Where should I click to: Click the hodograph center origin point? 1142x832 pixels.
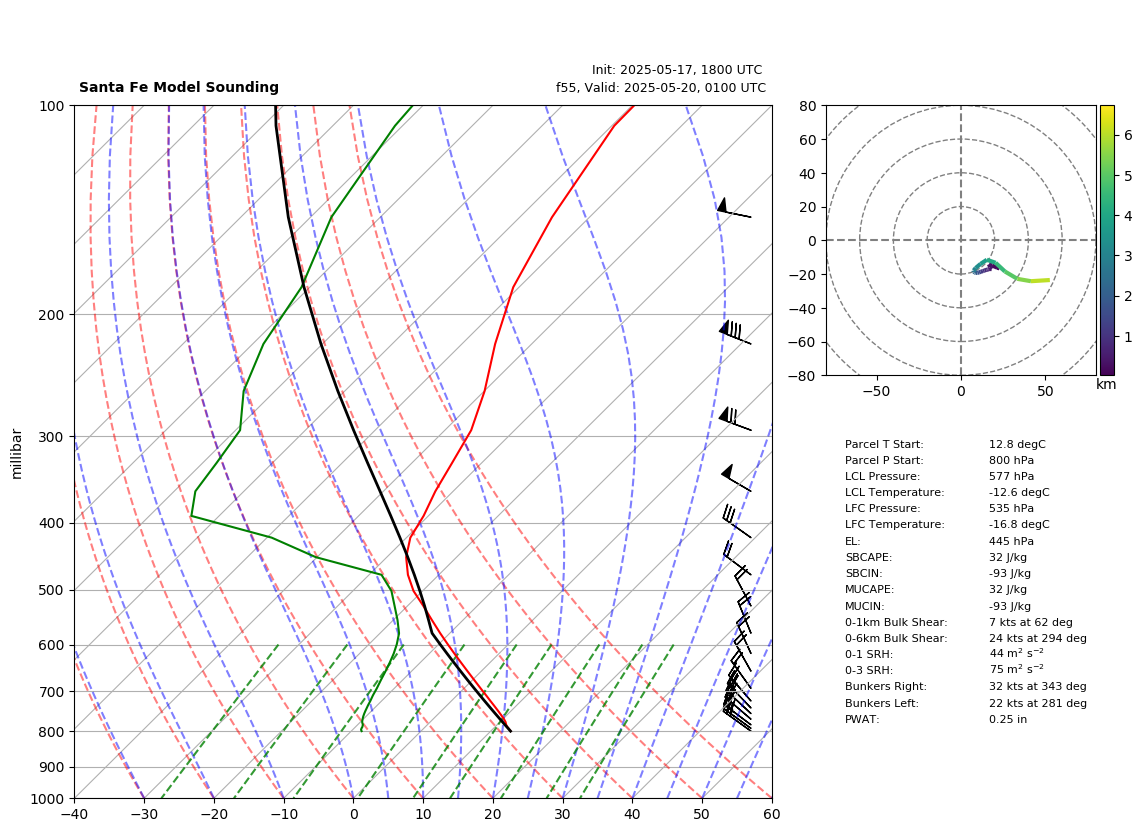[961, 240]
